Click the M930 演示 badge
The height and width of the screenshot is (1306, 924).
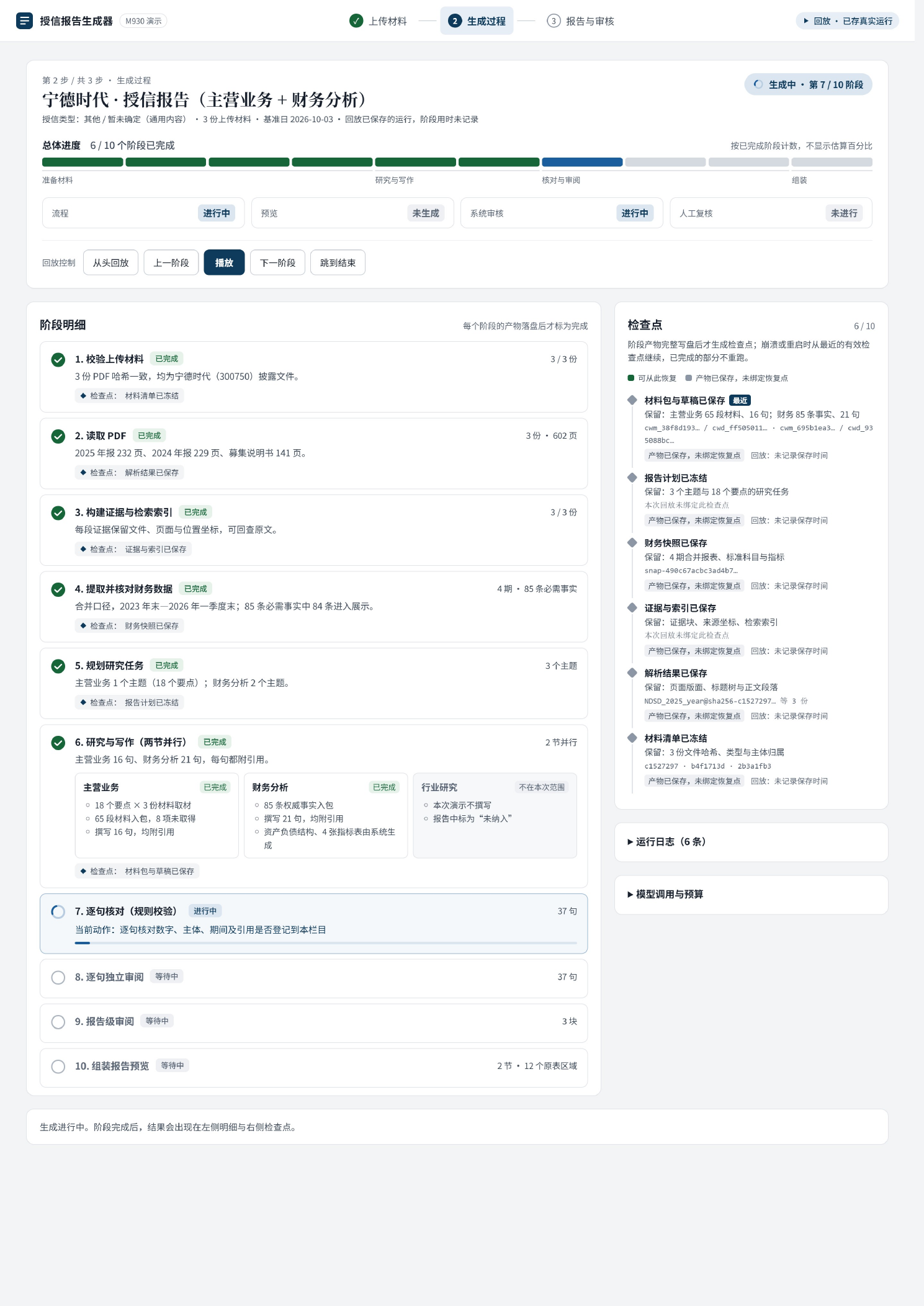pos(143,21)
